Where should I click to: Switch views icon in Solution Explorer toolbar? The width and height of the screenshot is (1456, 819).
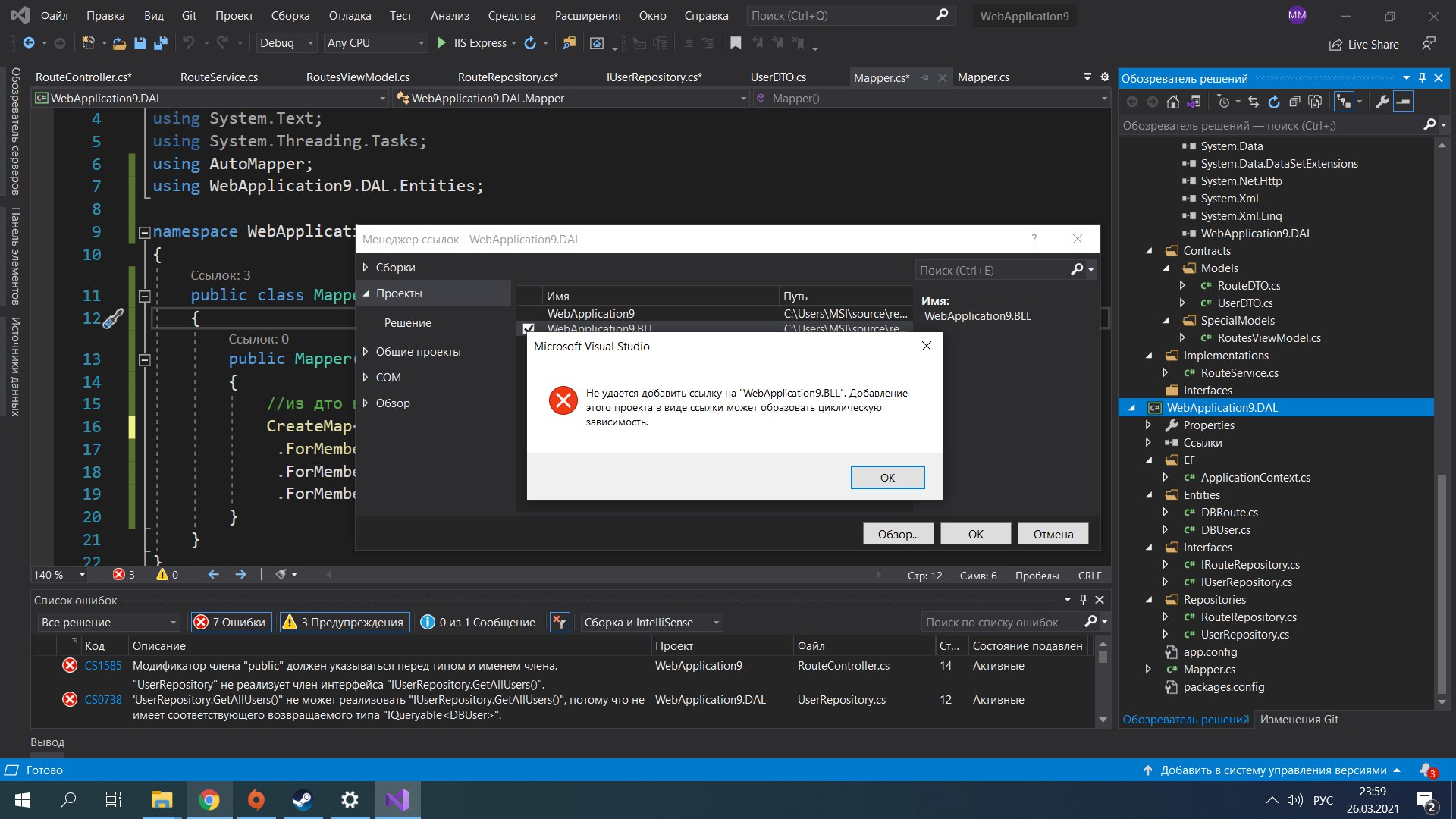click(1194, 102)
